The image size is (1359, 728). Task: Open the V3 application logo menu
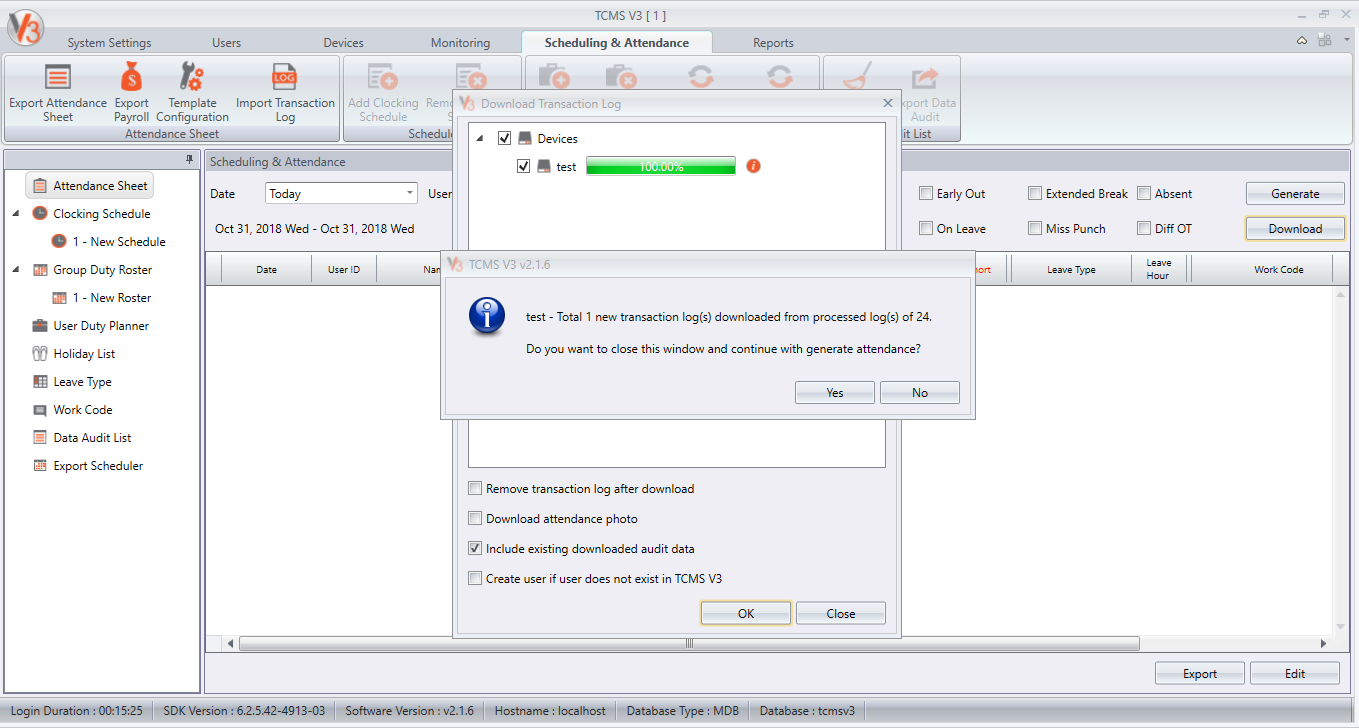pos(26,27)
